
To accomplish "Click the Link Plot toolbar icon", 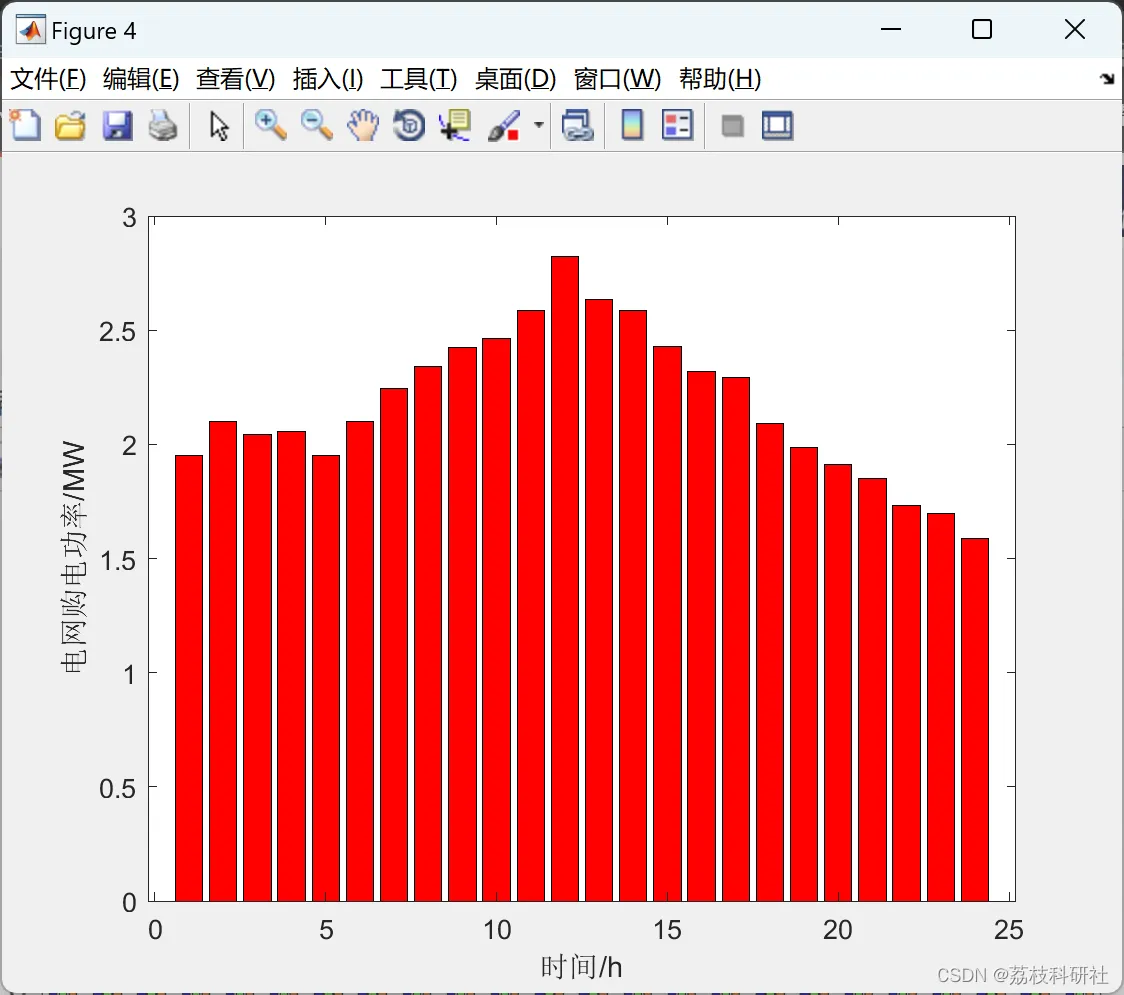I will pyautogui.click(x=578, y=125).
